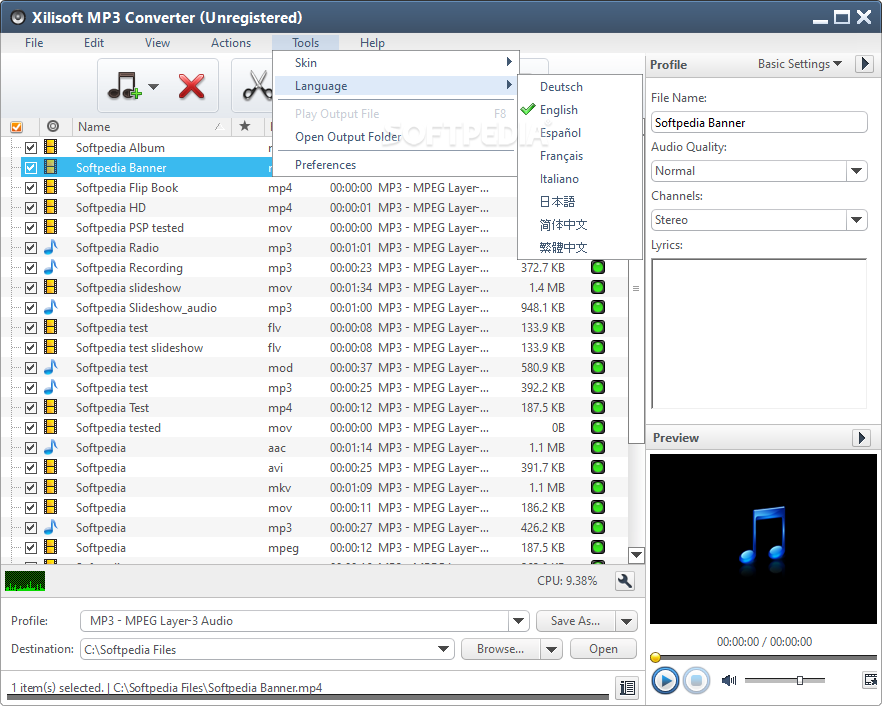Open the Destination folder dropdown

pyautogui.click(x=443, y=649)
